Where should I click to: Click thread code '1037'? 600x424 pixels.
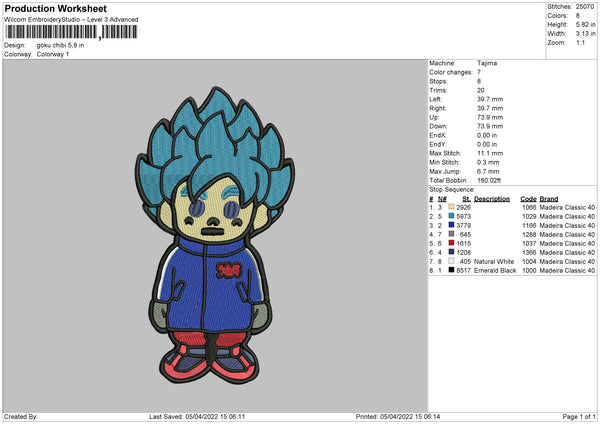pyautogui.click(x=529, y=243)
